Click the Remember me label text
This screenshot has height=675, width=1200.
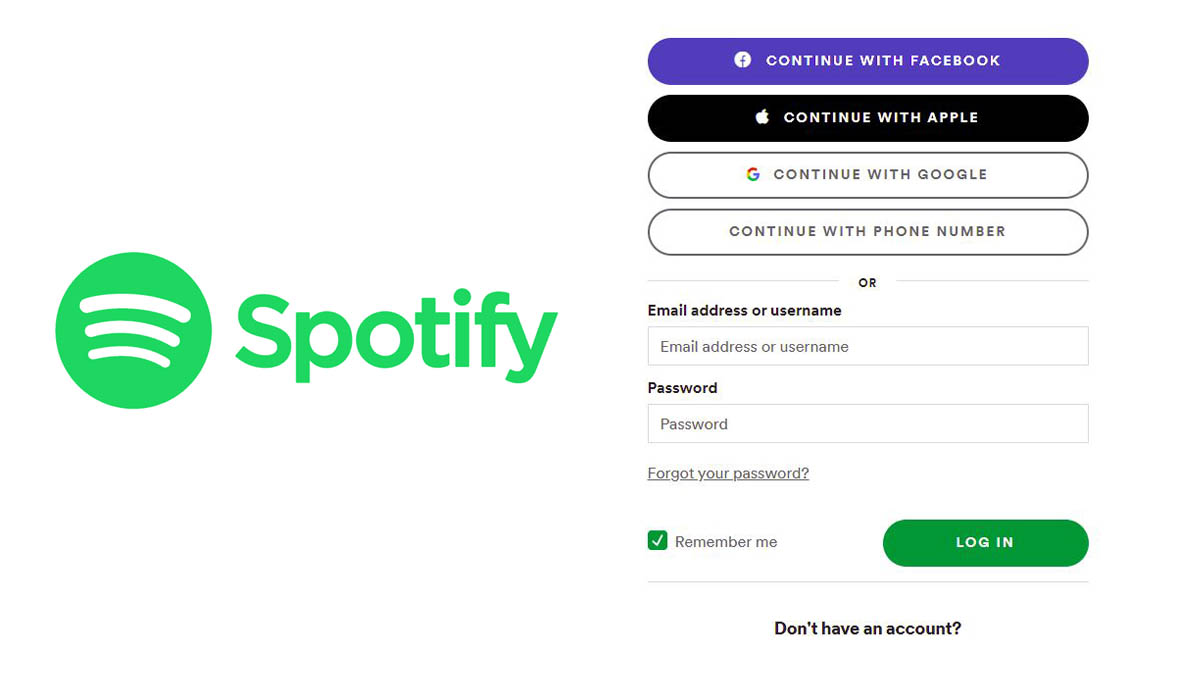726,542
